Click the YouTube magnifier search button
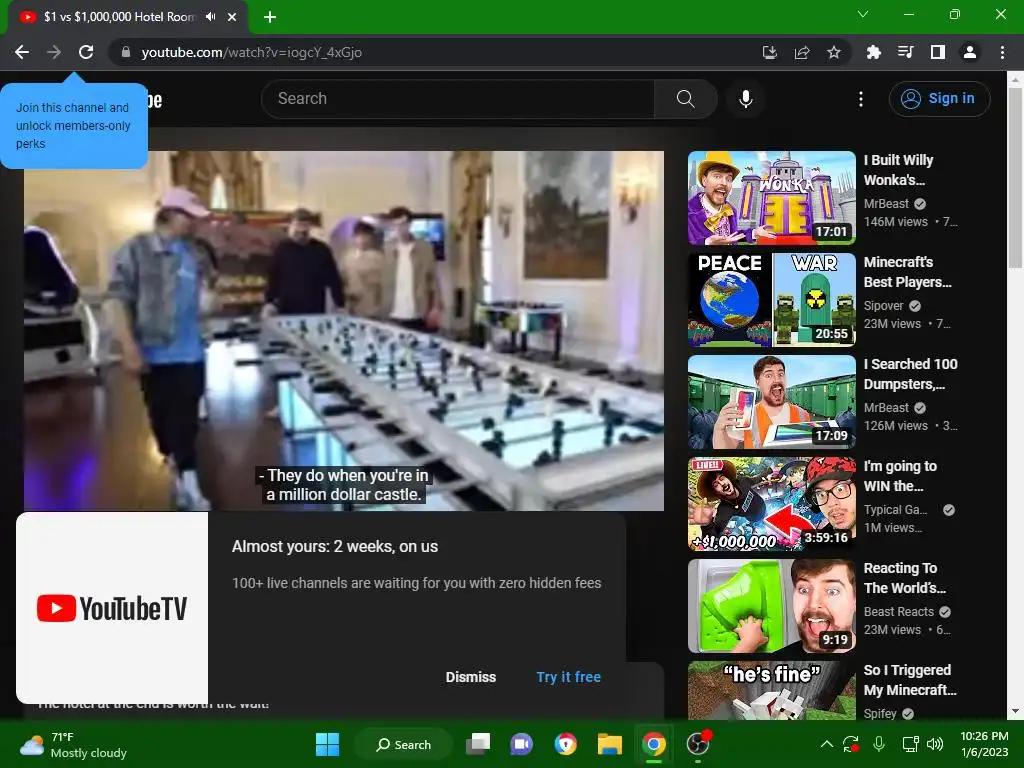Viewport: 1024px width, 768px height. pos(685,99)
